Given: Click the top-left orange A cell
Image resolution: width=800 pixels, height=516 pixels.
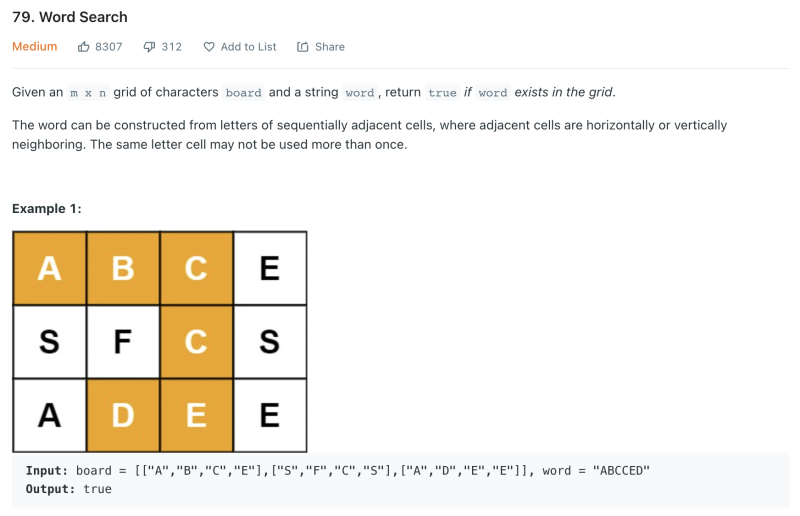Looking at the screenshot, I should click(x=49, y=268).
